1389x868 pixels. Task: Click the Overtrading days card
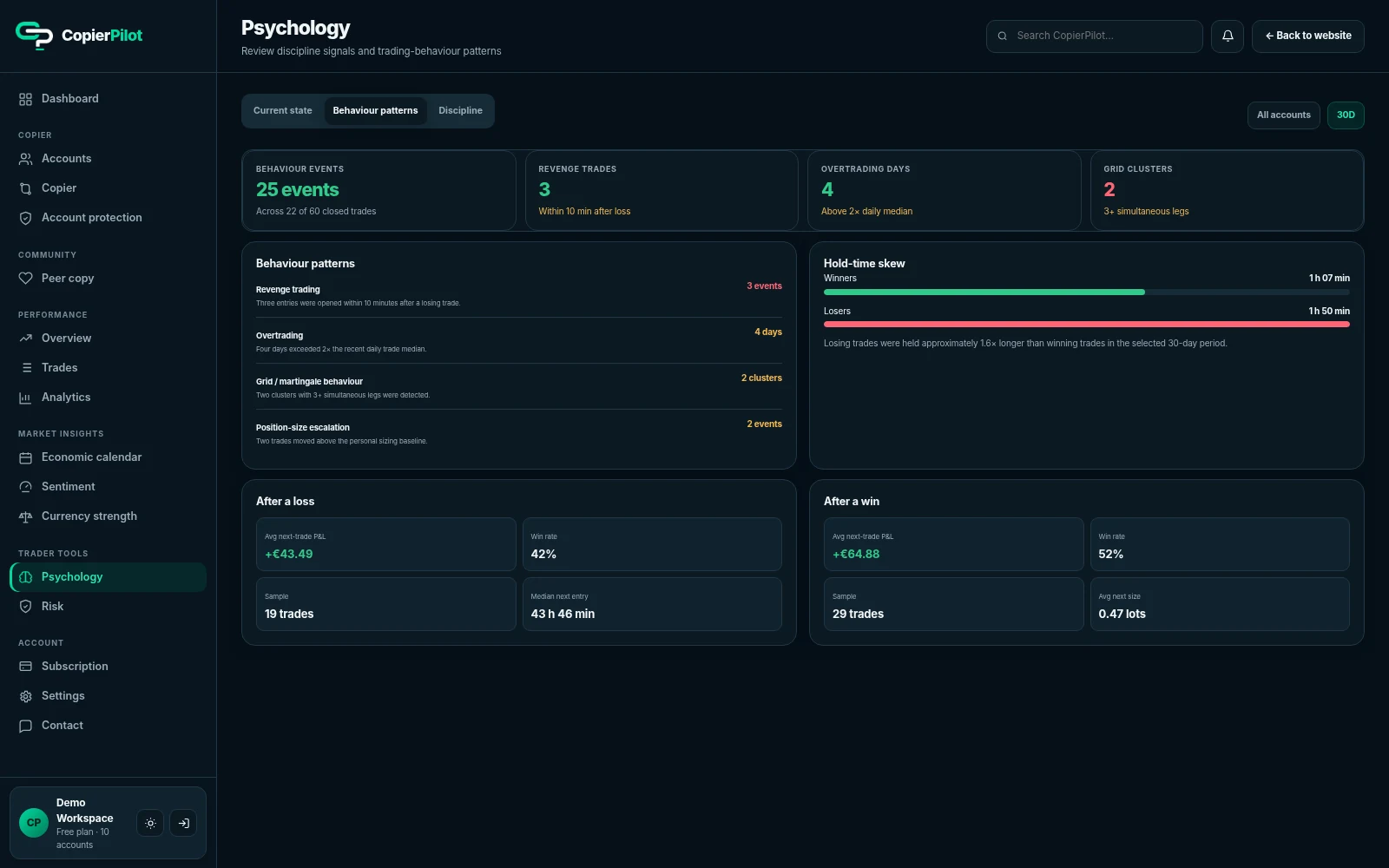point(945,191)
